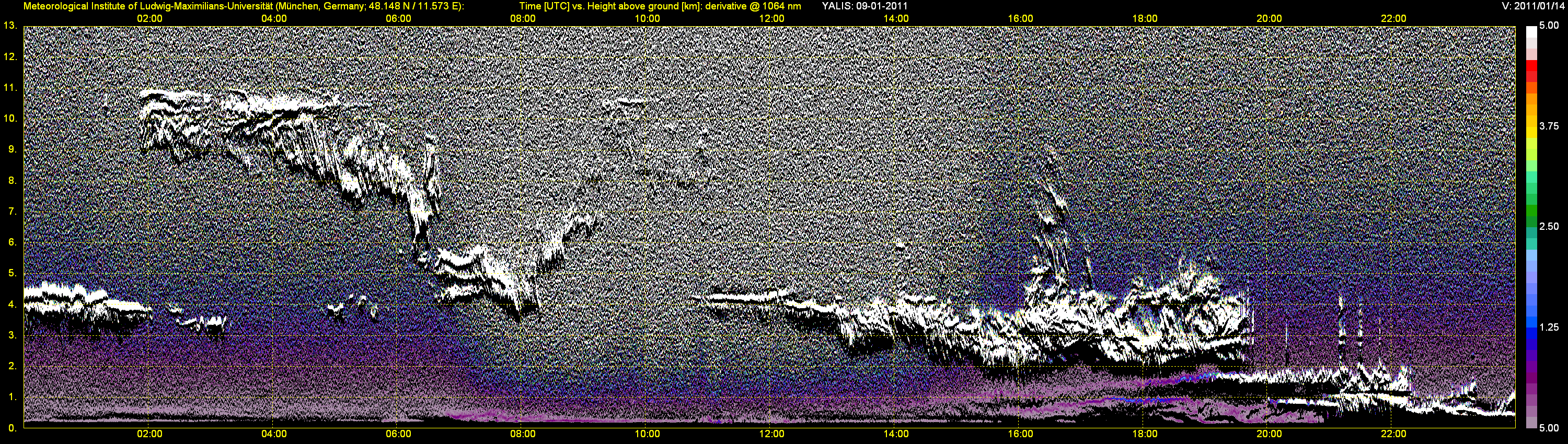The width and height of the screenshot is (1568, 444).
Task: Click the 02:00 label on top time axis
Action: [149, 18]
